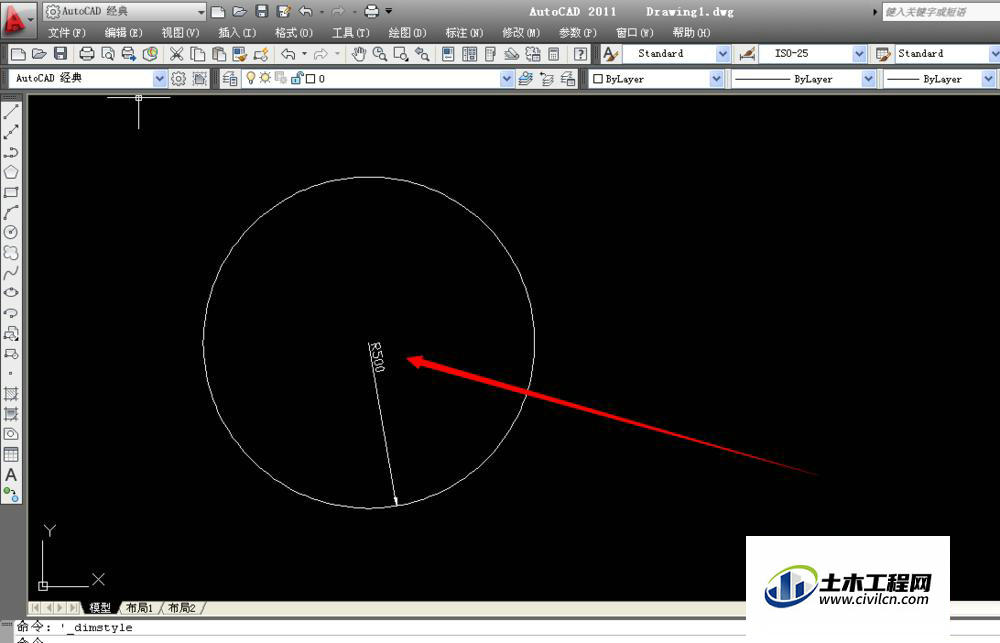
Task: Activate Zoom Window tool
Action: pyautogui.click(x=401, y=54)
